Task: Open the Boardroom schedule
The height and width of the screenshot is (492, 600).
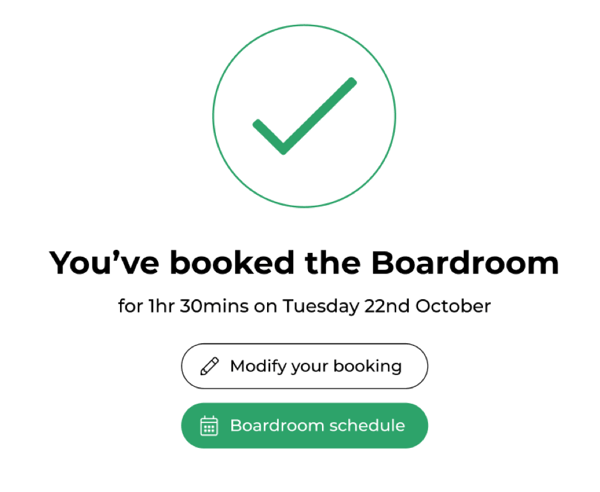Action: (305, 425)
